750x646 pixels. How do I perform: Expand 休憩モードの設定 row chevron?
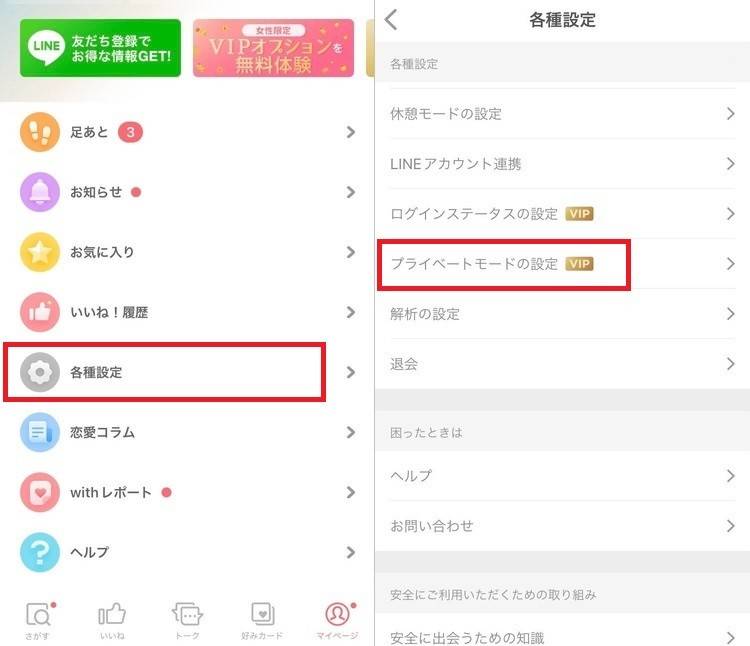730,114
